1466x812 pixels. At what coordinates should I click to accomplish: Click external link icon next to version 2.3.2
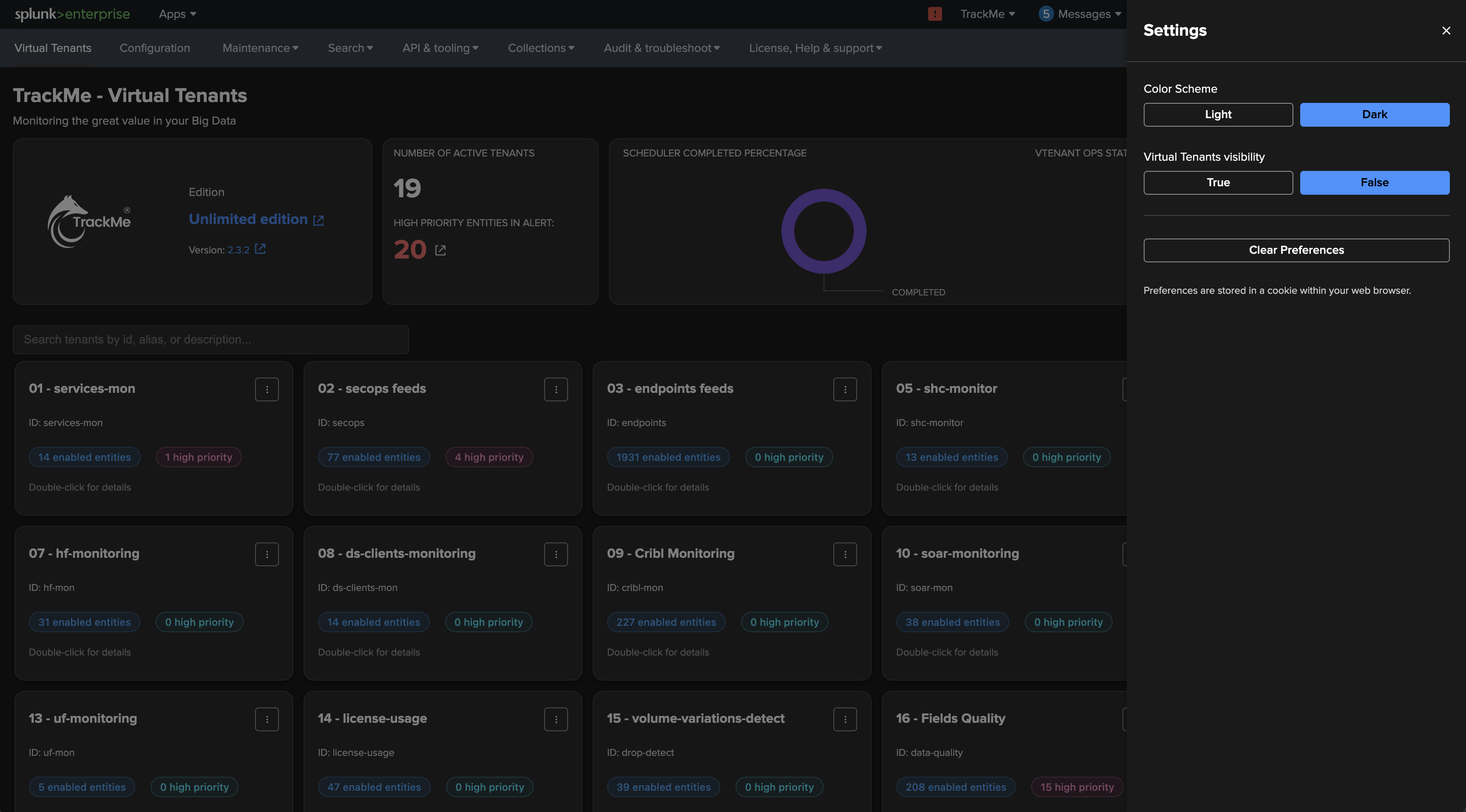(260, 249)
